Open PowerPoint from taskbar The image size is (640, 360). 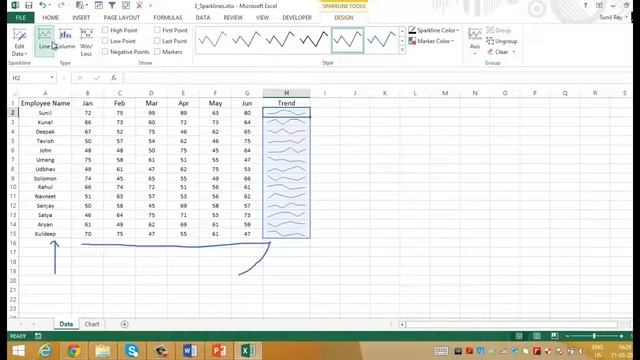(x=219, y=351)
